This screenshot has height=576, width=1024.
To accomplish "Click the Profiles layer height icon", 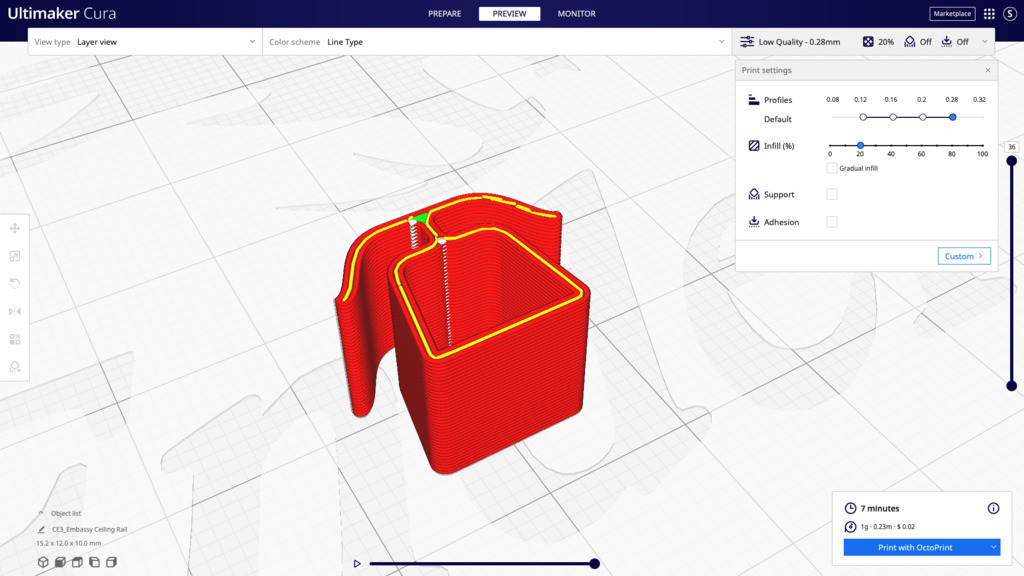I will pos(754,99).
